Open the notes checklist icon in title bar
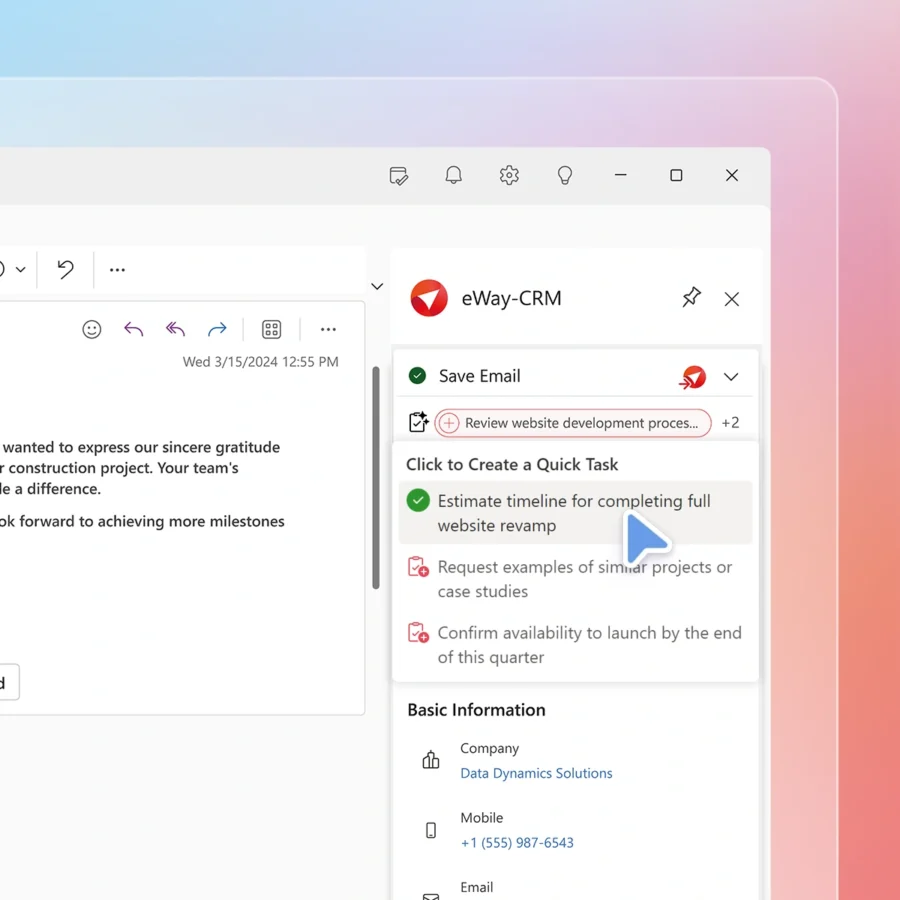 398,176
